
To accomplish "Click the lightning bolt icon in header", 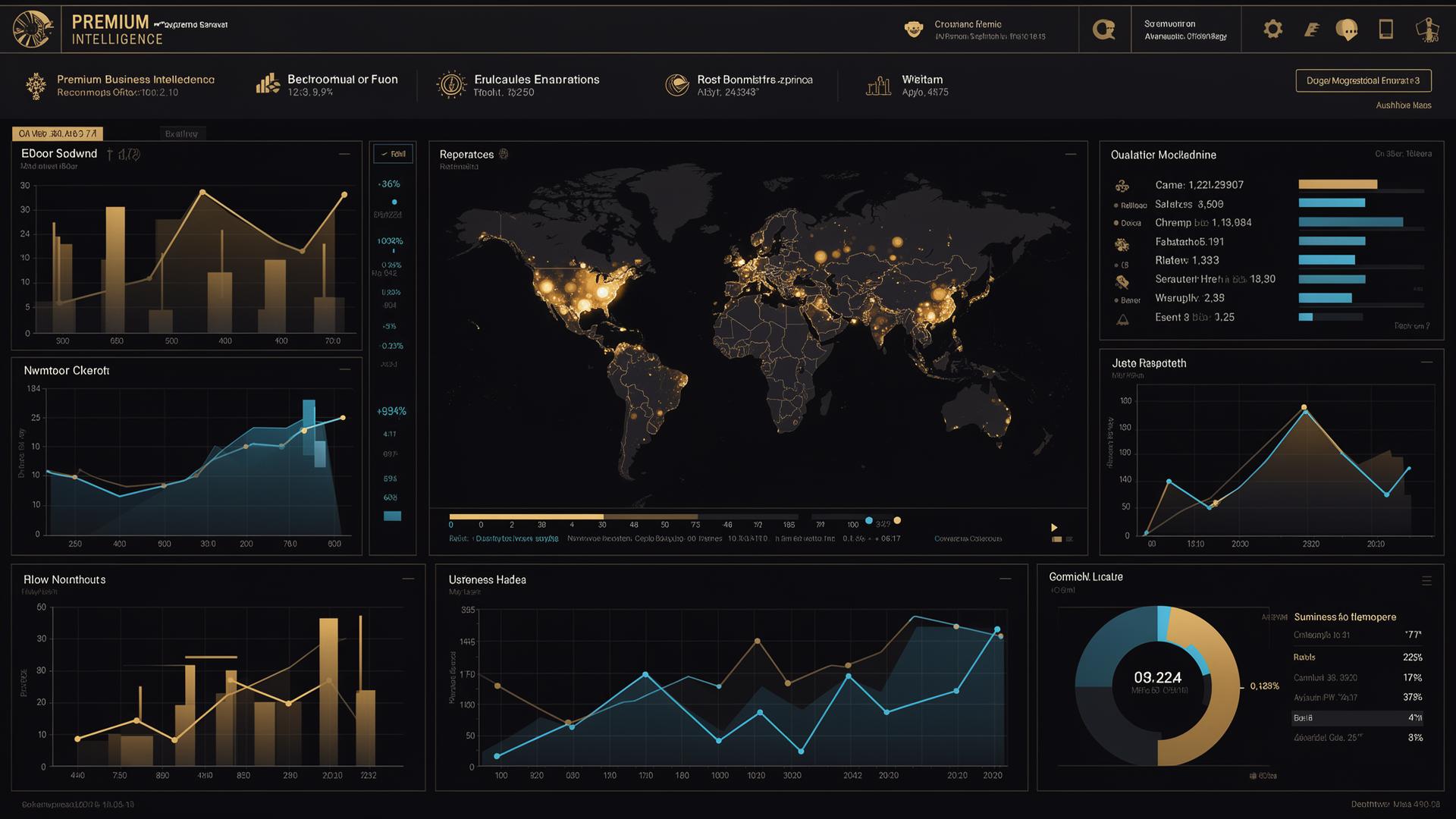I will (x=1311, y=30).
